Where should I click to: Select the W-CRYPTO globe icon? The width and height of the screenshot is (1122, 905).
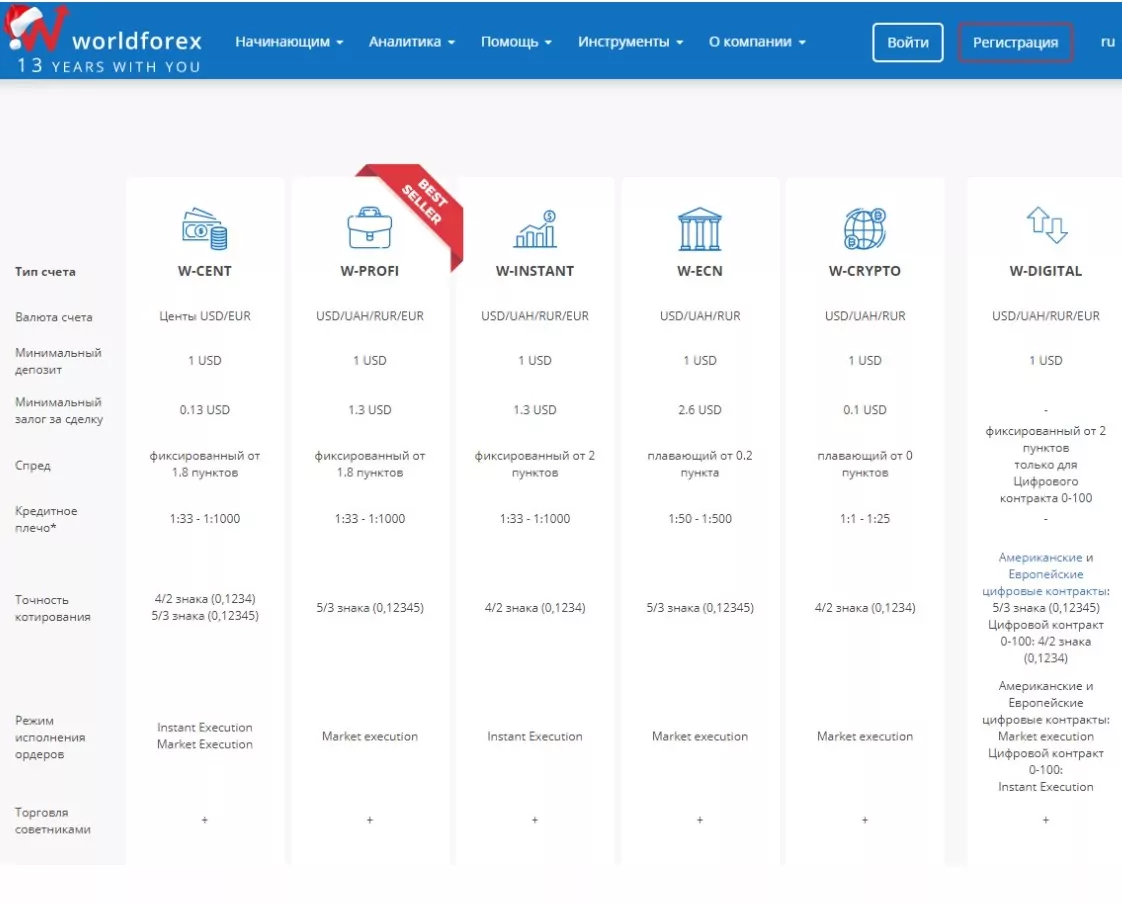tap(864, 229)
